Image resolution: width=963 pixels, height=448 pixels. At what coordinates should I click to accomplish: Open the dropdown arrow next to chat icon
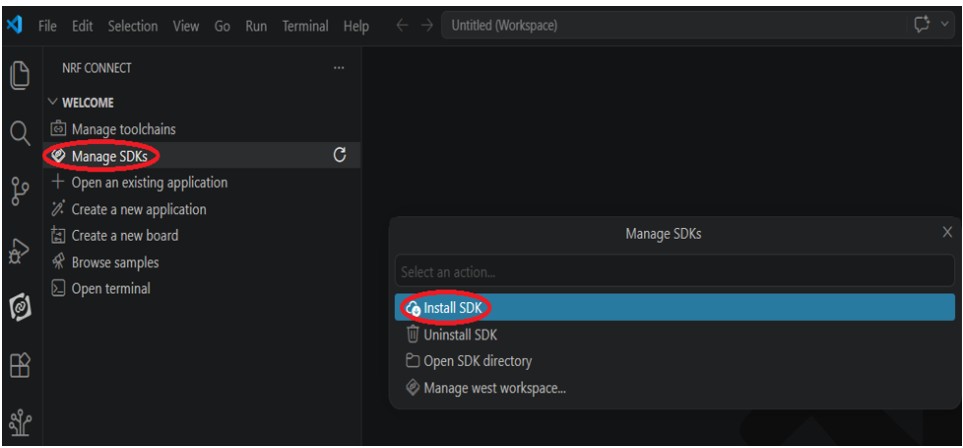coord(945,25)
